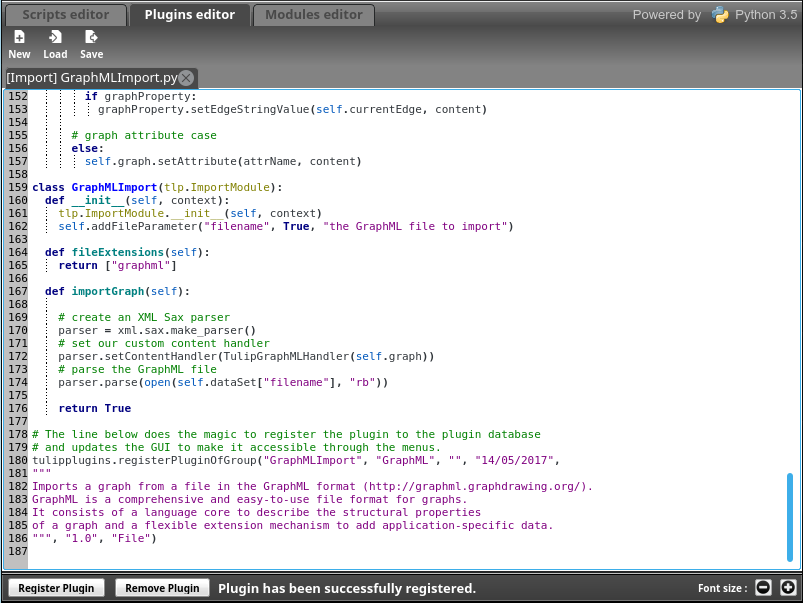
Task: Click the def importGraph line
Action: point(116,291)
